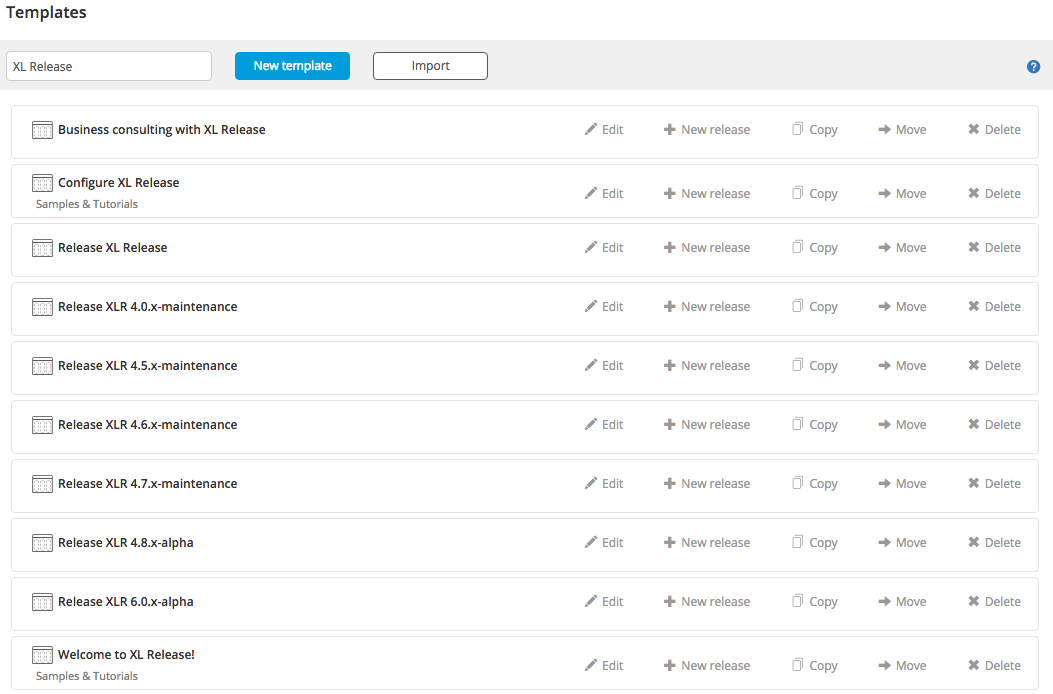Edit the Welcome to XL Release! template
This screenshot has width=1053, height=694.
pyautogui.click(x=604, y=666)
